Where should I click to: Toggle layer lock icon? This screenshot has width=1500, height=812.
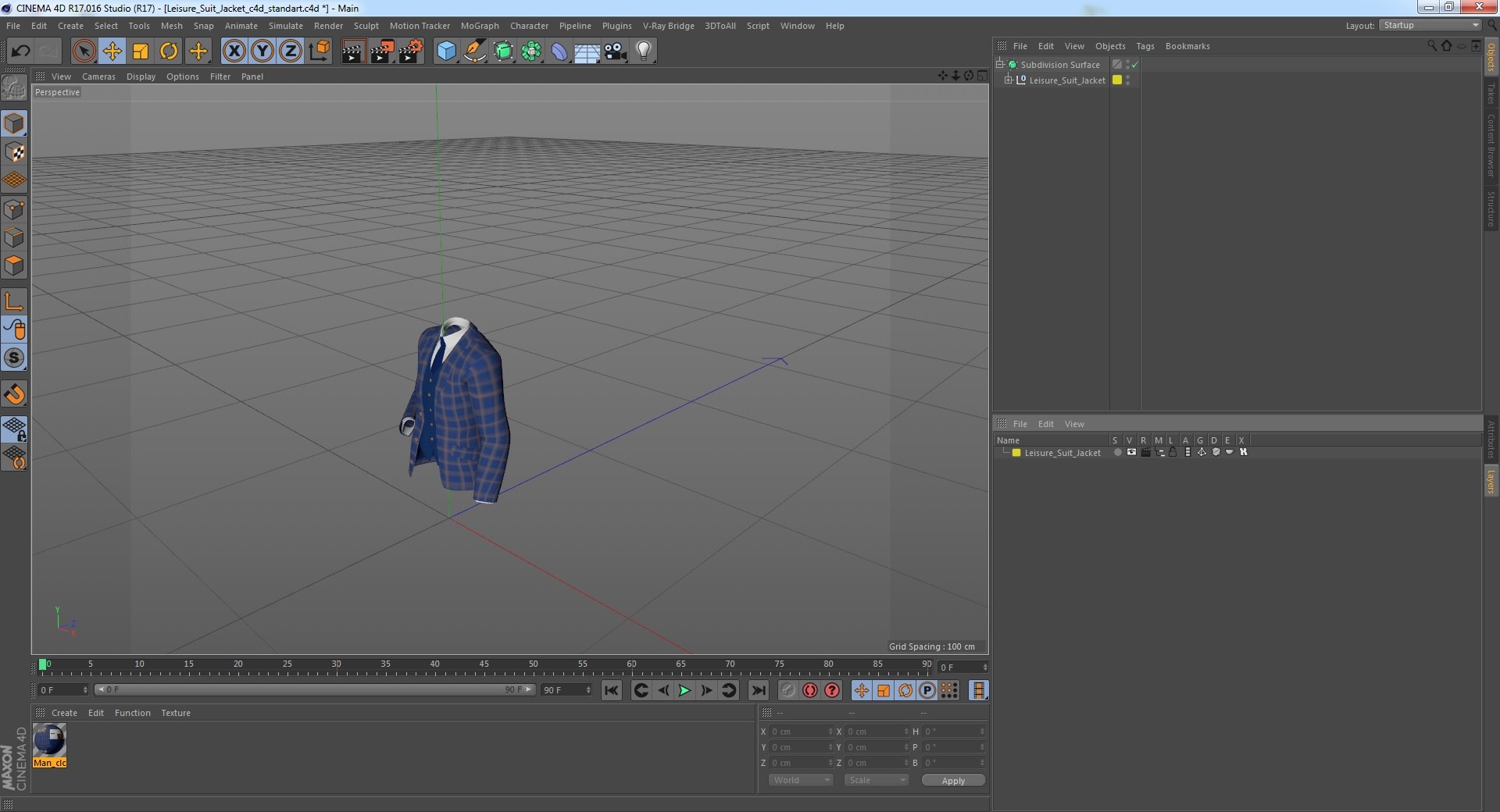[1173, 452]
